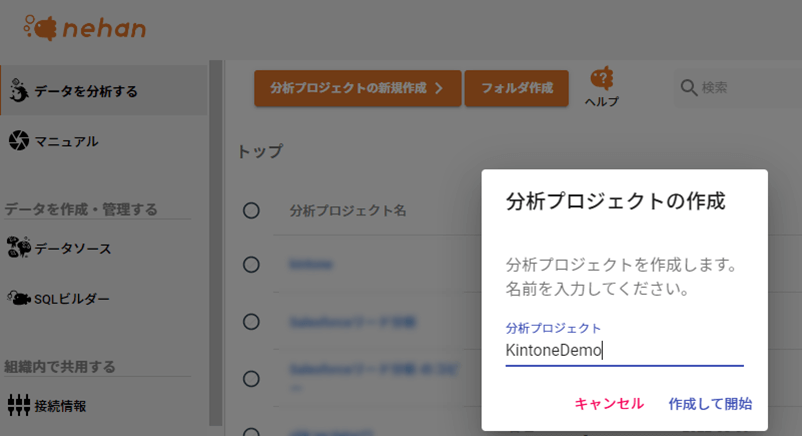Click the トップ breadcrumb
Screen dimensions: 802x436
[x=260, y=151]
